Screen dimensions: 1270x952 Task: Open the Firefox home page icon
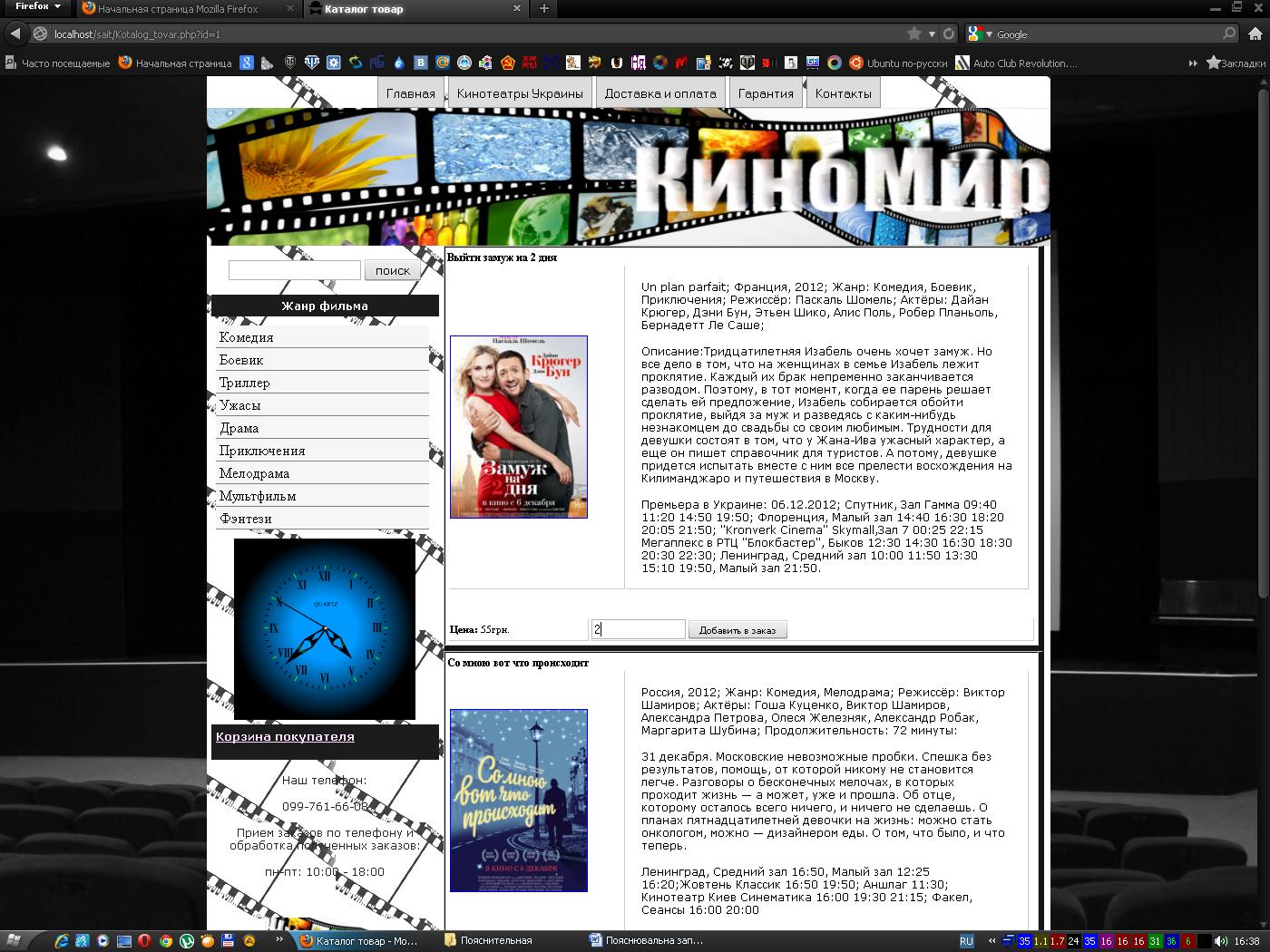pyautogui.click(x=1255, y=34)
